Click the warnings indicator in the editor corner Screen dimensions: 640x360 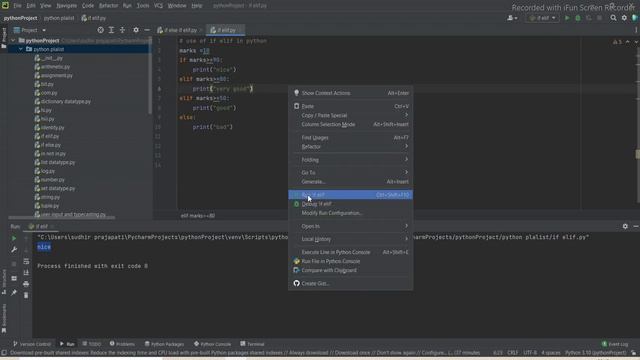click(x=617, y=42)
